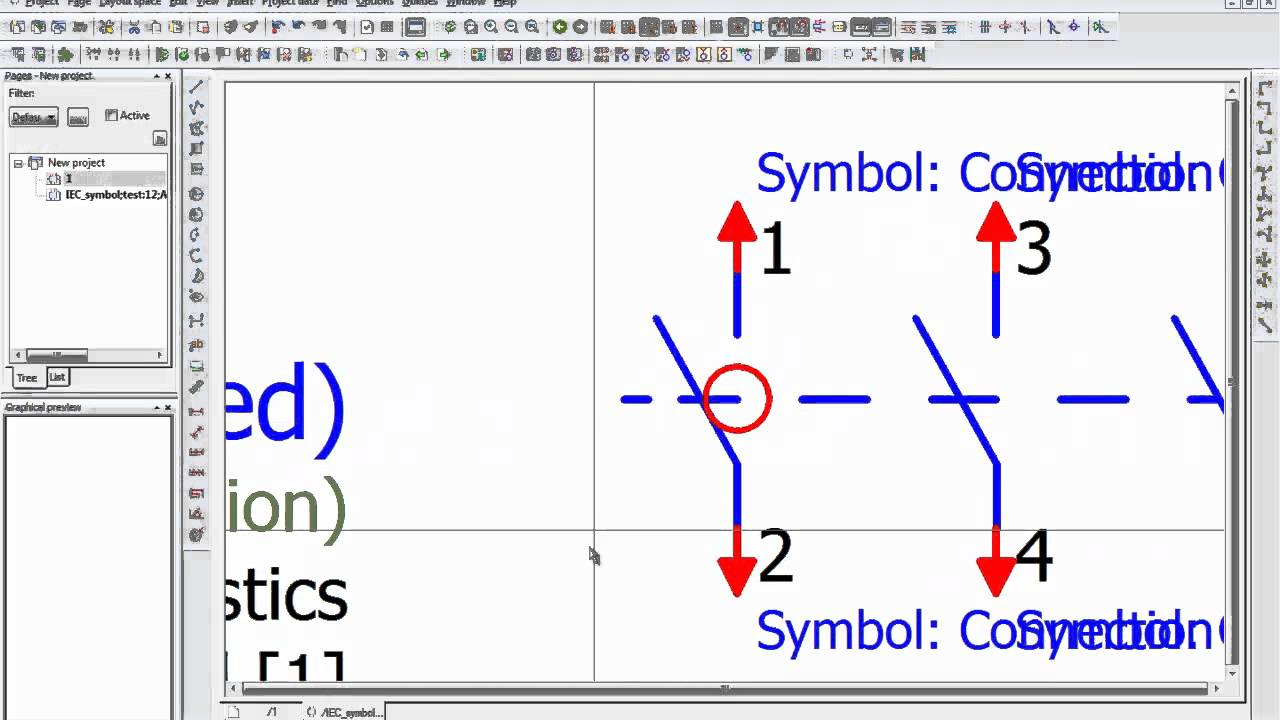The image size is (1280, 720).
Task: Select the Dimension tool in left toolbar
Action: point(197,411)
